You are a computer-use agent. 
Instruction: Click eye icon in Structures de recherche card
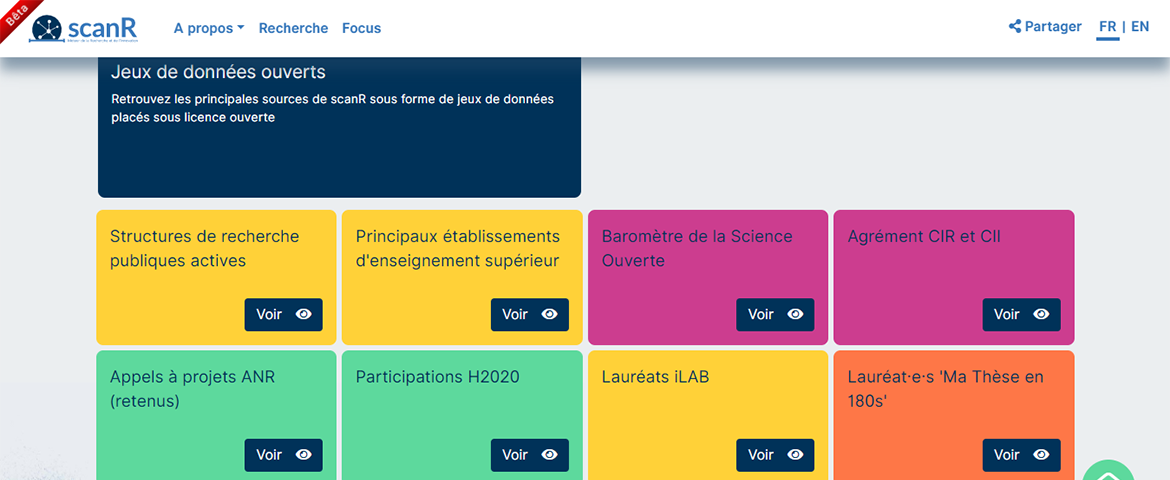click(303, 314)
